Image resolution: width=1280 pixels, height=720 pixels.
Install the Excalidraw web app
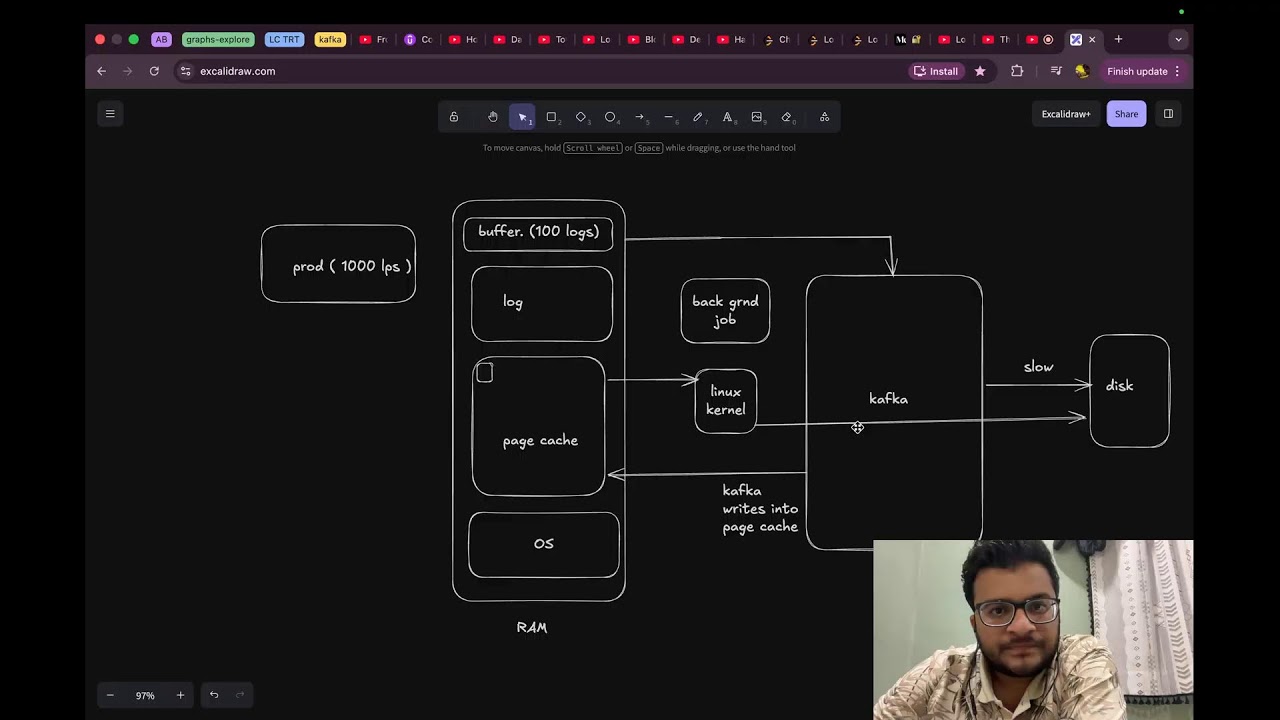(936, 71)
